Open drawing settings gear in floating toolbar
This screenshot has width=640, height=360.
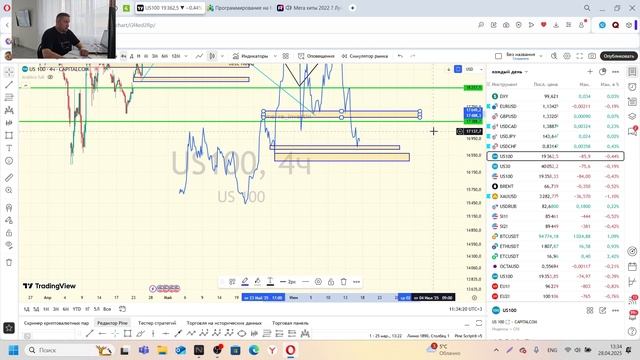coord(318,282)
